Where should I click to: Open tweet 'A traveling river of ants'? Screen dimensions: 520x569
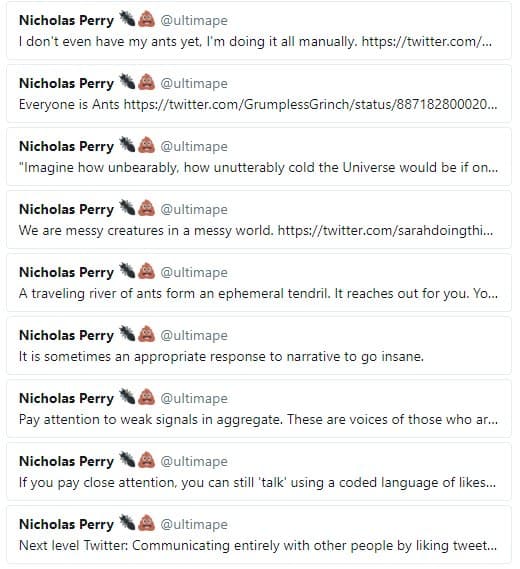tap(259, 283)
